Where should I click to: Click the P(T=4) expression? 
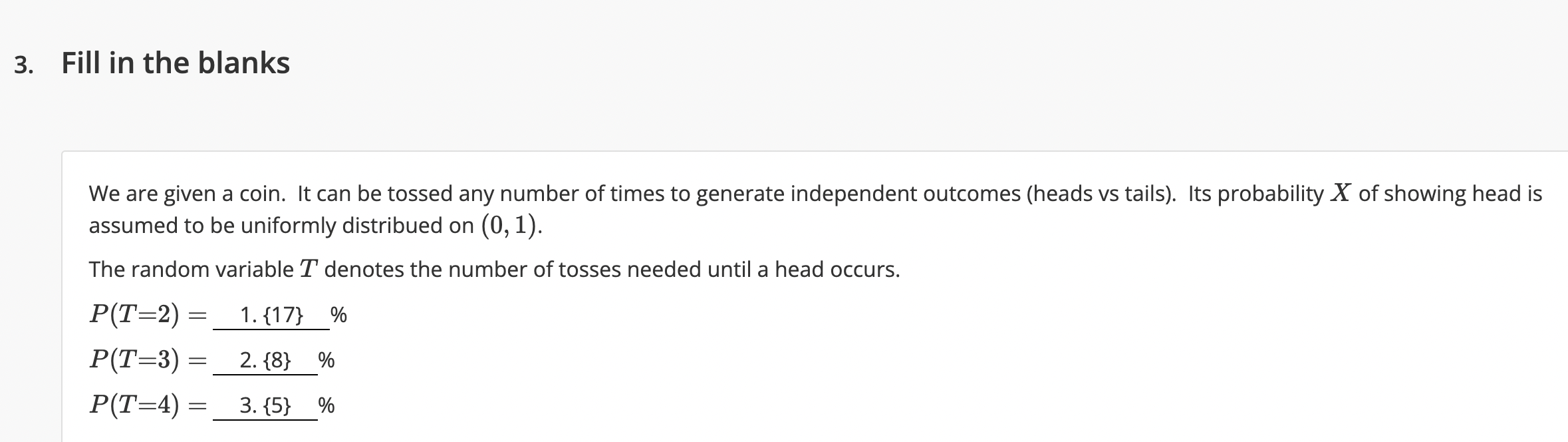pos(134,406)
